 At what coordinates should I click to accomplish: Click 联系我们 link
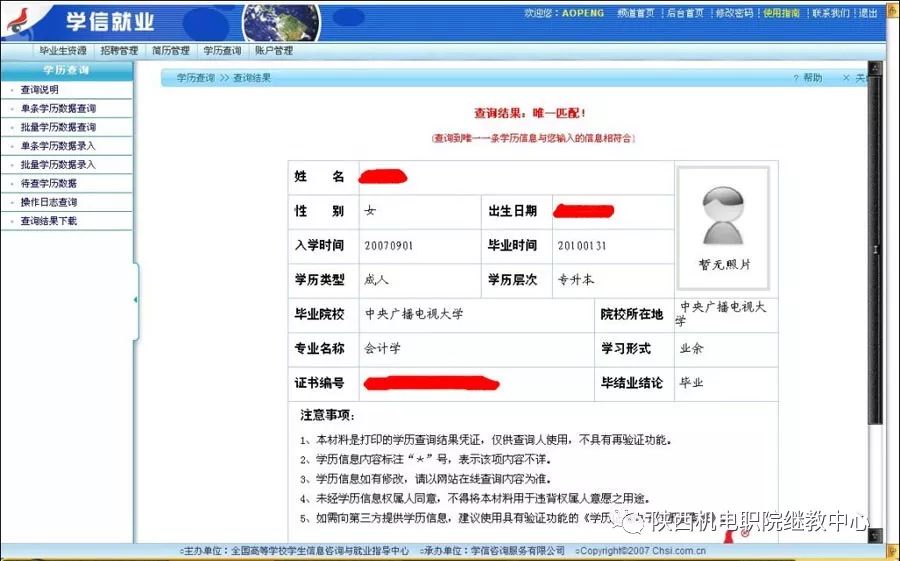coord(831,13)
